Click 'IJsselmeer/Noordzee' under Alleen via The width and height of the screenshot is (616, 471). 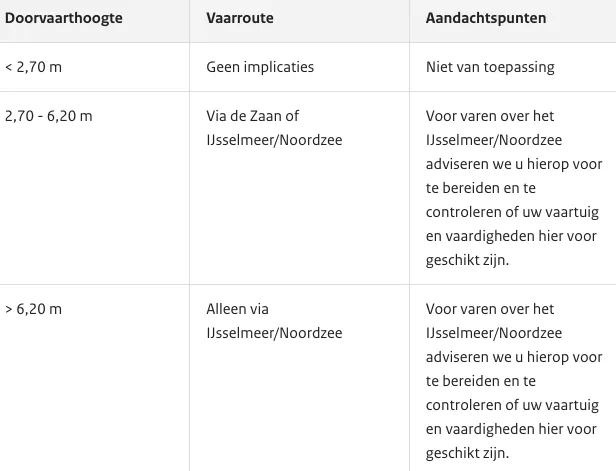pos(274,333)
